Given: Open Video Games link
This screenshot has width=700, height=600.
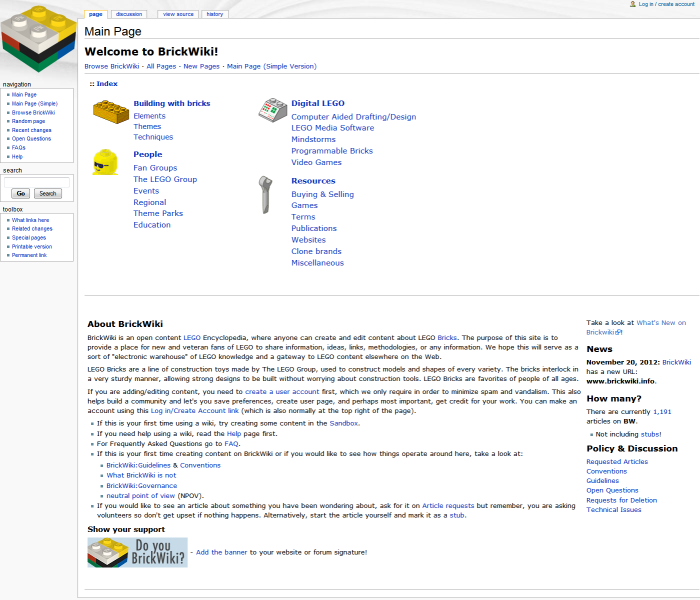Looking at the screenshot, I should pos(316,162).
